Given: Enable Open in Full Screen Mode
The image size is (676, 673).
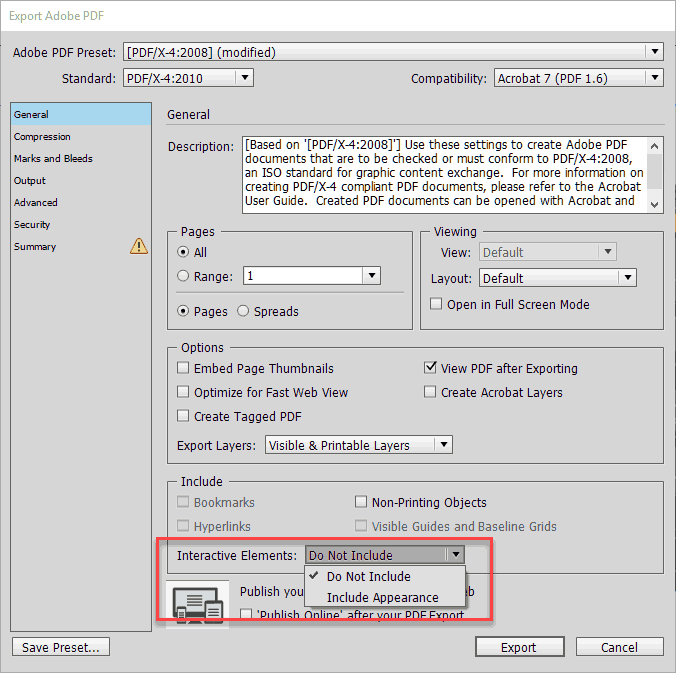Looking at the screenshot, I should 436,304.
